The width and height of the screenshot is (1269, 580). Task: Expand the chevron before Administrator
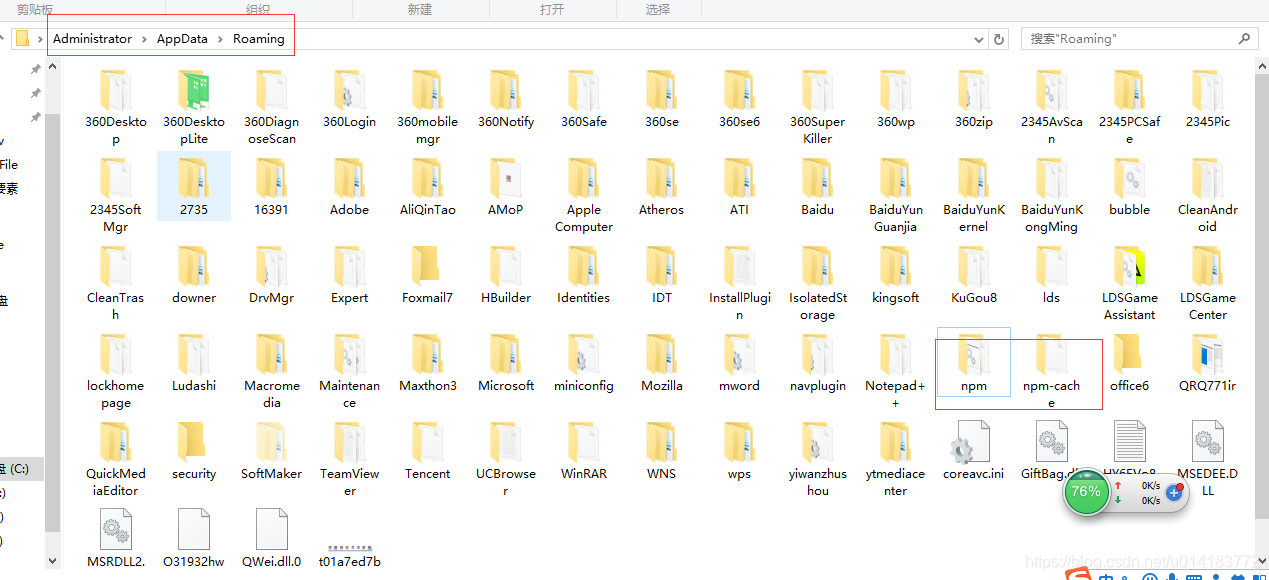click(40, 39)
